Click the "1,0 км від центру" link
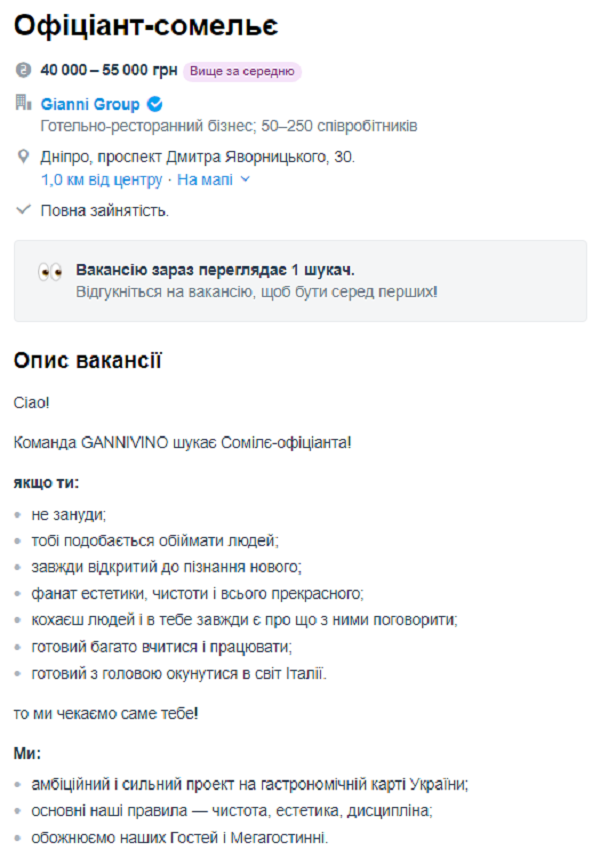The height and width of the screenshot is (865, 600). (101, 180)
